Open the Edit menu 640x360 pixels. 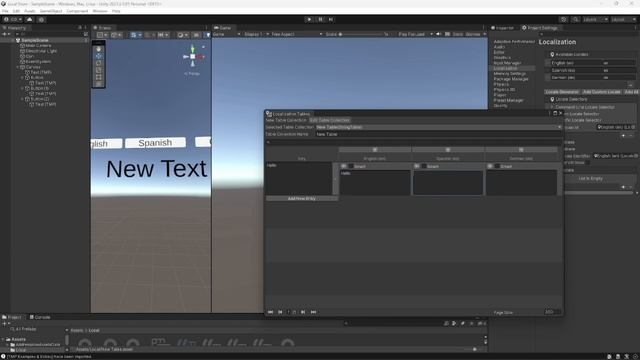click(x=16, y=11)
